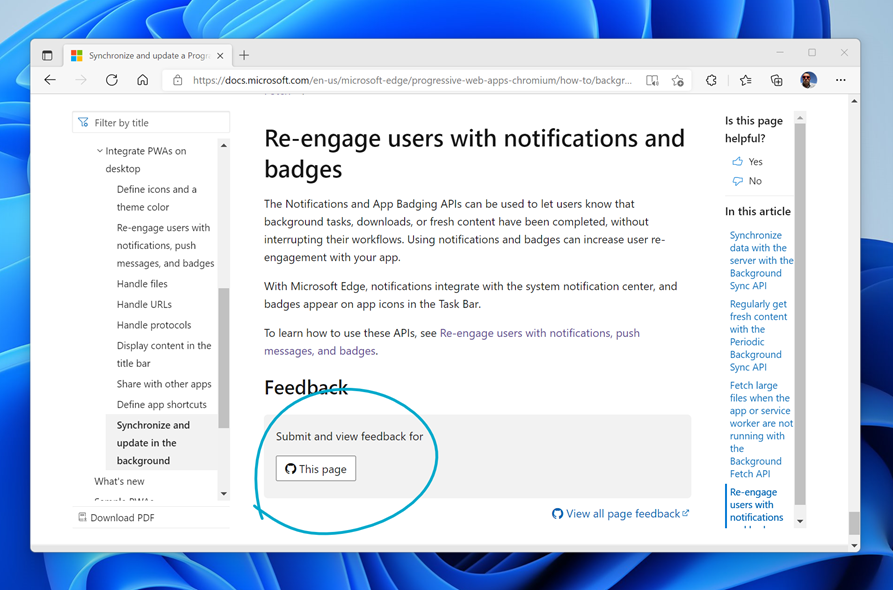Click the This page feedback button

(x=316, y=469)
